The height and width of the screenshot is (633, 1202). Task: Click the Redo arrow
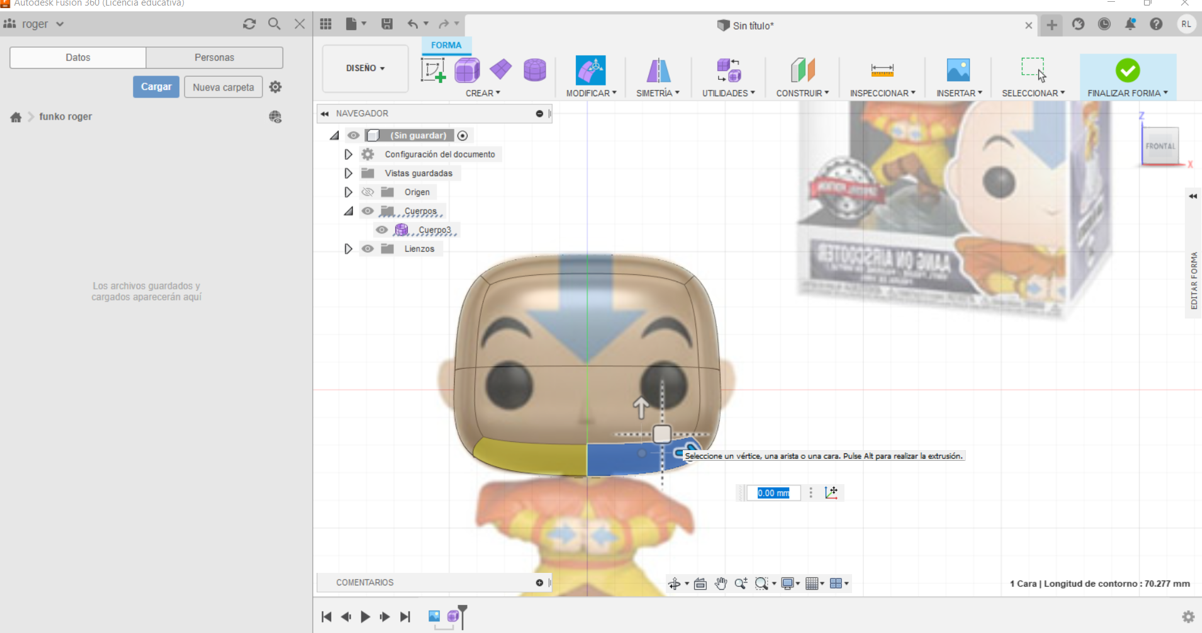click(x=444, y=24)
